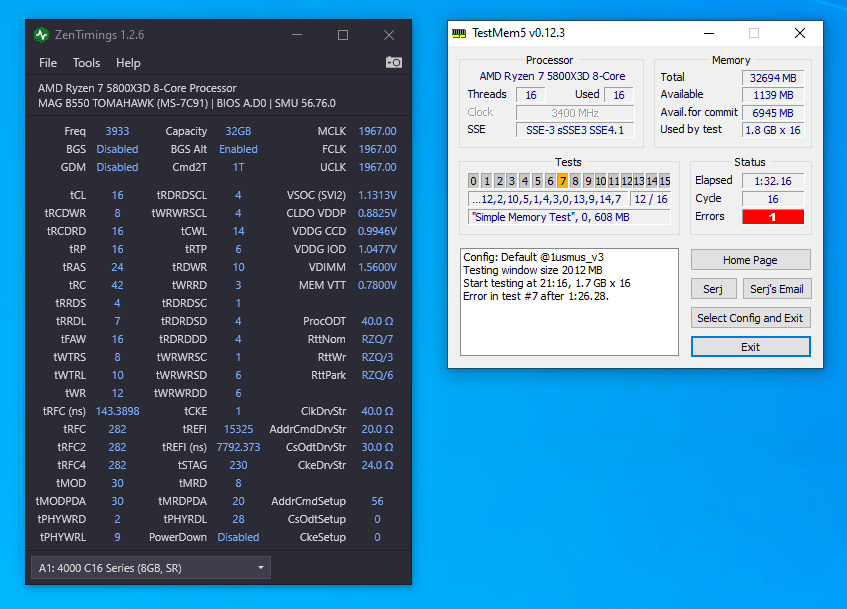
Task: Click the Capacity value 32GB
Action: point(238,131)
